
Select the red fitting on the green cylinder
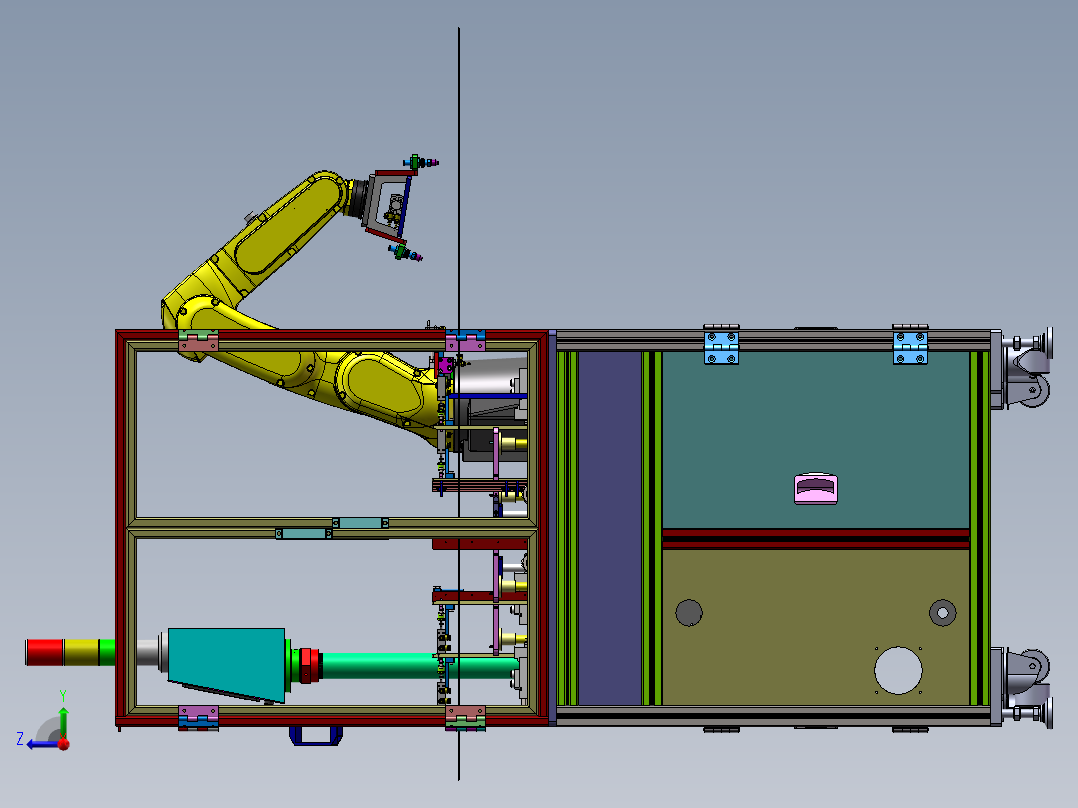[311, 665]
